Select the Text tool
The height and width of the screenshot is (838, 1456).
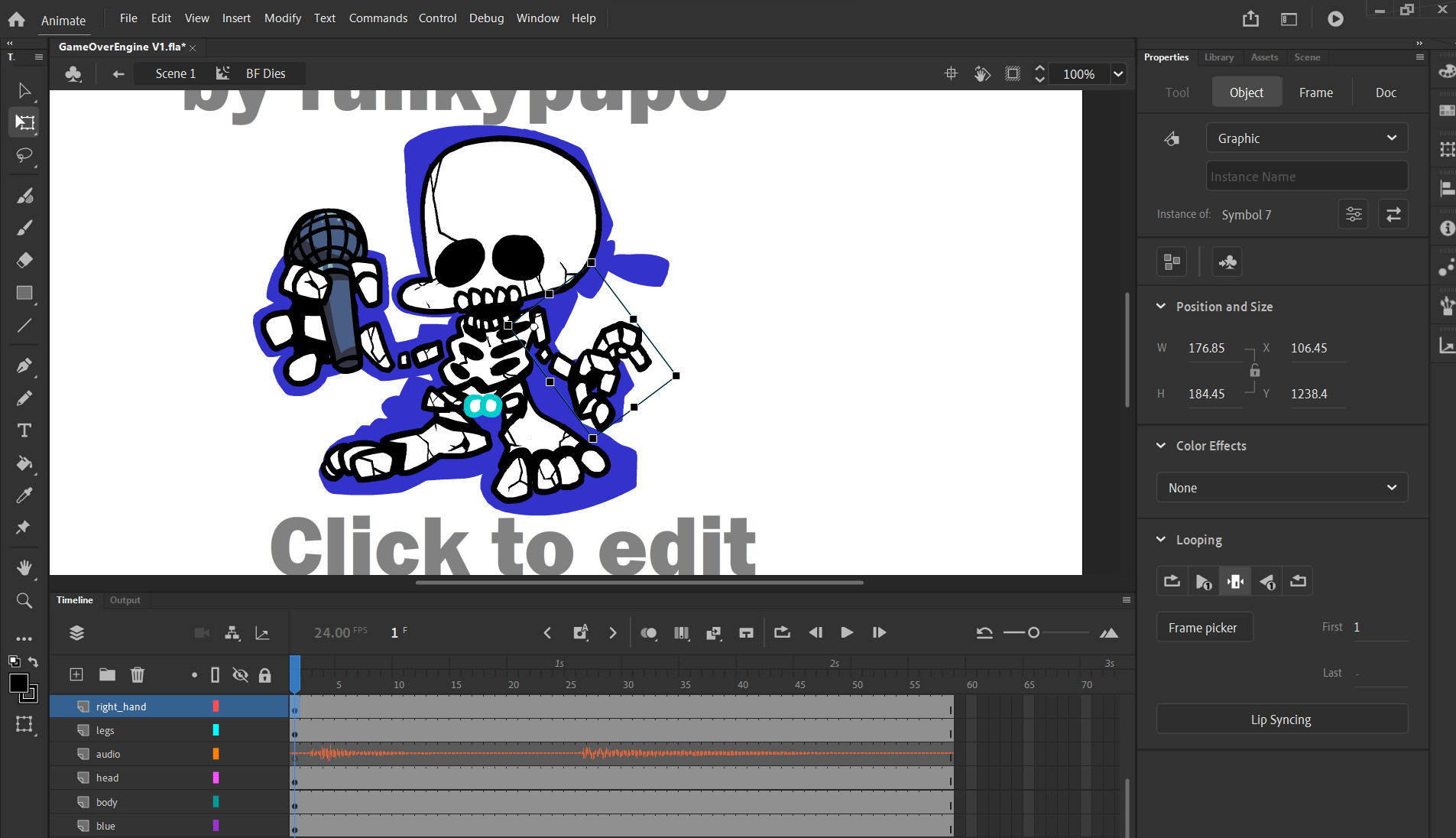25,430
